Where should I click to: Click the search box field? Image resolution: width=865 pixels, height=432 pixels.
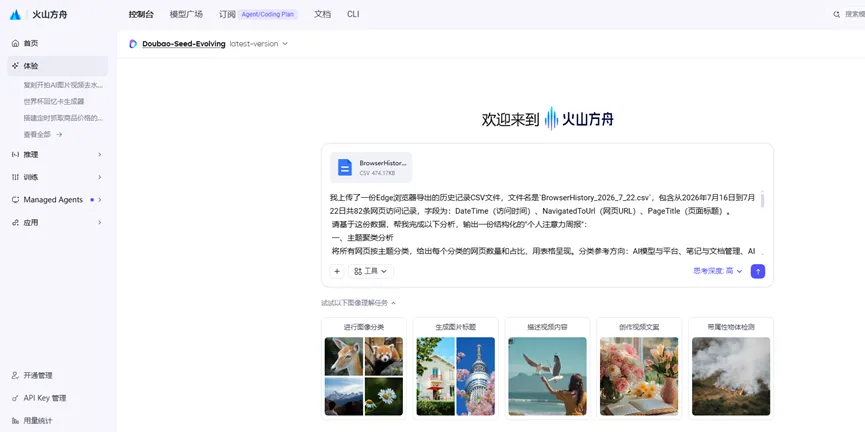click(848, 14)
